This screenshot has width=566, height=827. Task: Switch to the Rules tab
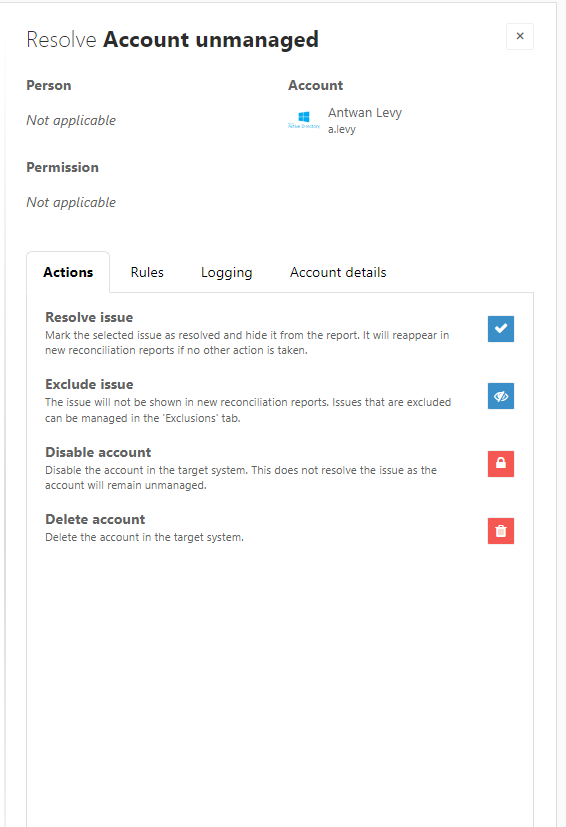(x=147, y=272)
